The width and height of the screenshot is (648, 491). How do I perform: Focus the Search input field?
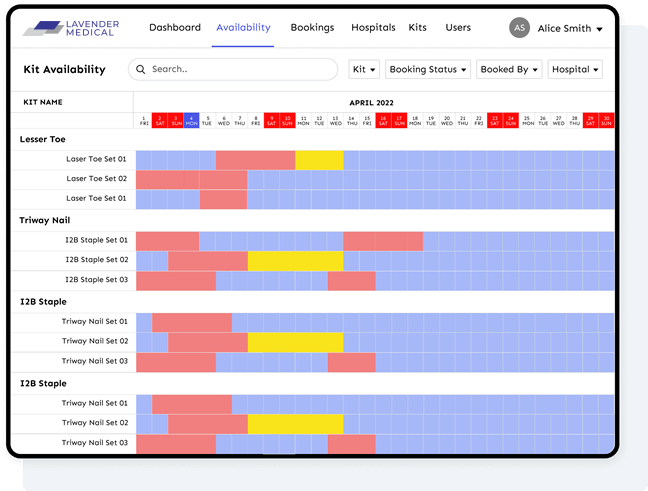click(240, 70)
